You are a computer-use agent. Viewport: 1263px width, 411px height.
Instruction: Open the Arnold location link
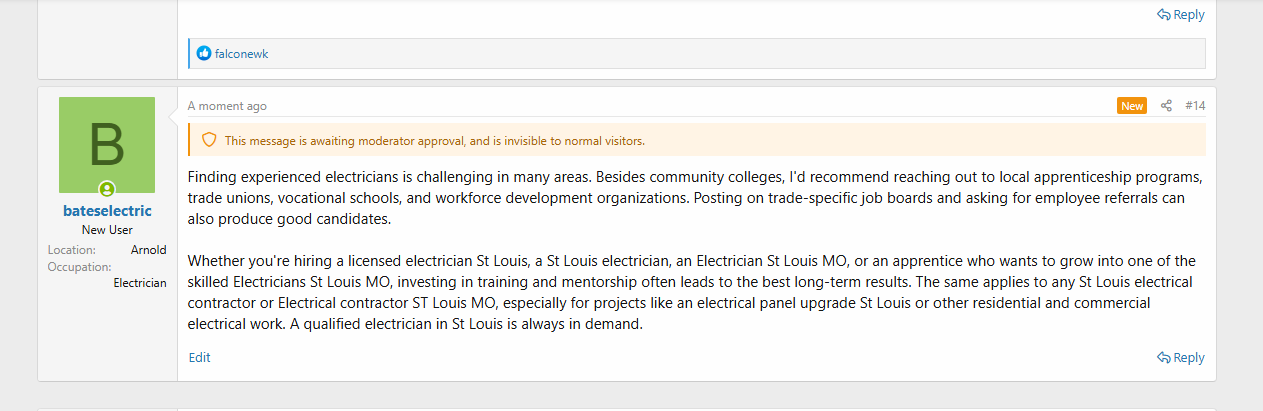[x=148, y=250]
